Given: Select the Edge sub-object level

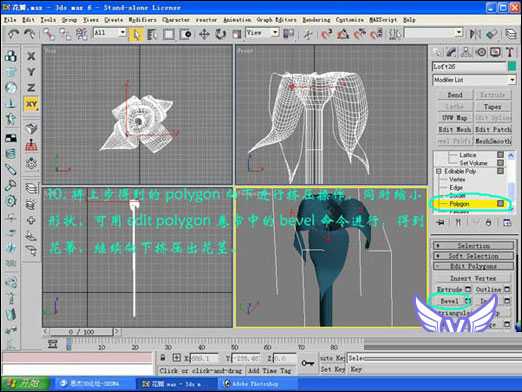Looking at the screenshot, I should (x=456, y=188).
